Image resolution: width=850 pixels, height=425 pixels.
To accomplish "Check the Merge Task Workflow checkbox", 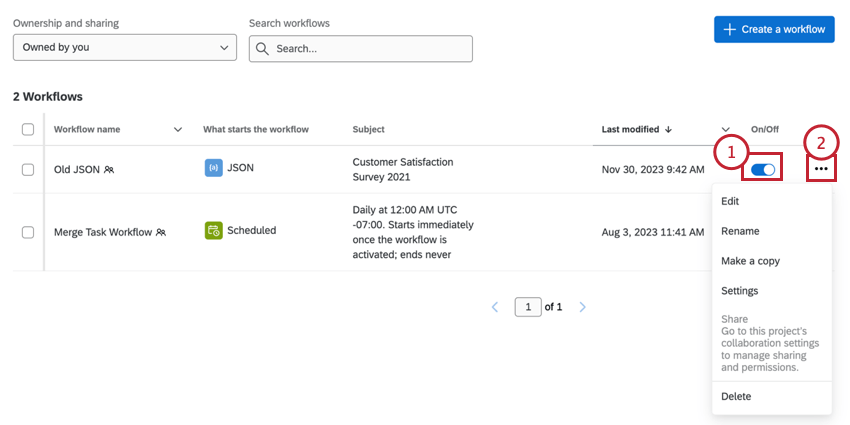I will pyautogui.click(x=28, y=232).
